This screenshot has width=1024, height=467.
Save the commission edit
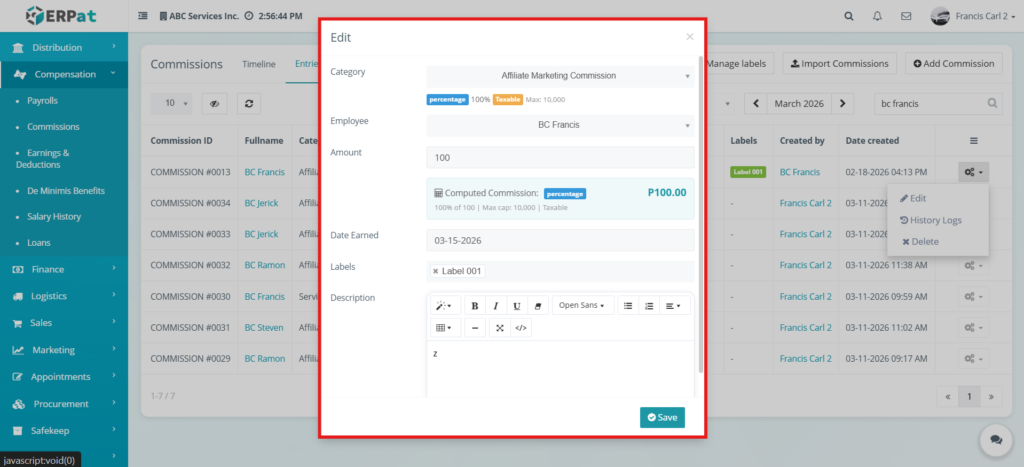pyautogui.click(x=662, y=417)
